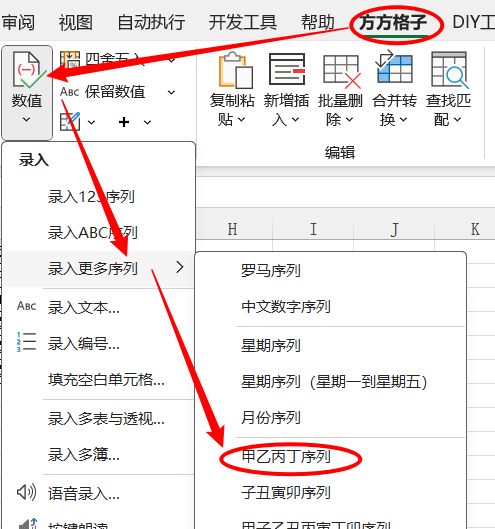Expand the 保留数值 dropdown arrow

[171, 92]
